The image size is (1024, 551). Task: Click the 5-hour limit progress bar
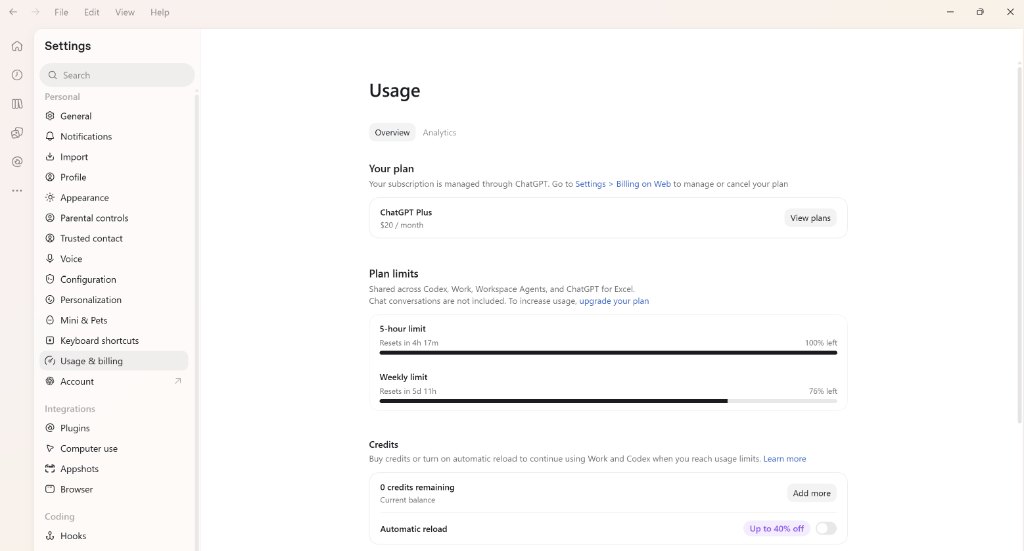[608, 353]
